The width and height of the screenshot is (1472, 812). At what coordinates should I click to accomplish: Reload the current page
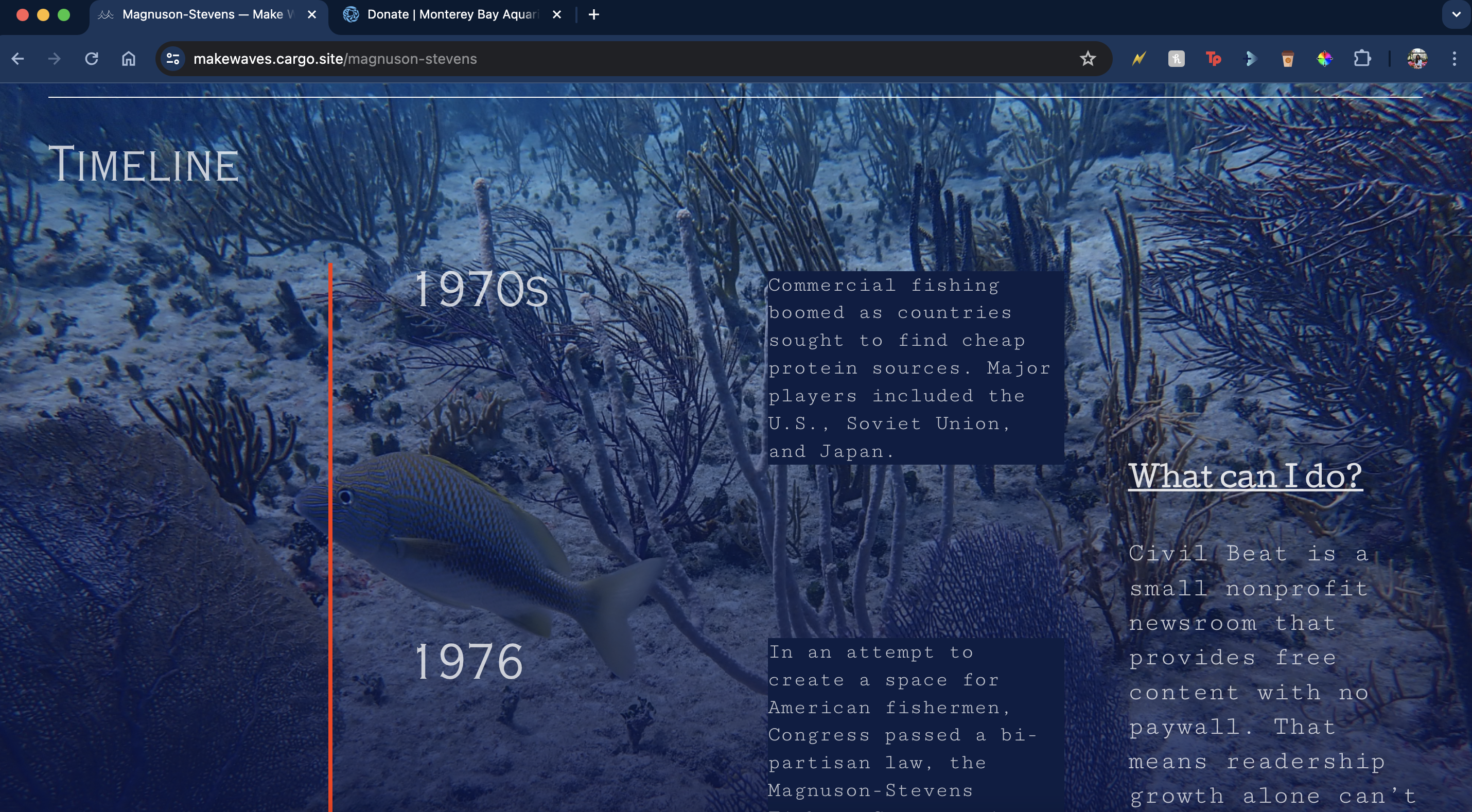[x=92, y=59]
